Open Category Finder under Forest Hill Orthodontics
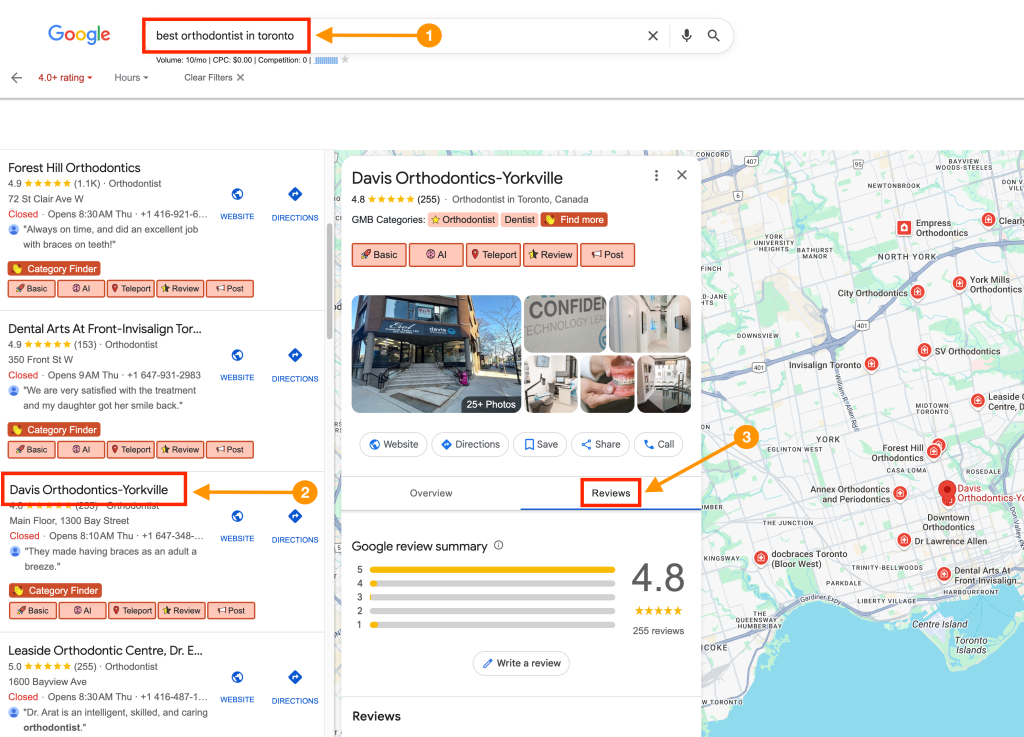Screen dimensions: 1024x737 pos(54,269)
